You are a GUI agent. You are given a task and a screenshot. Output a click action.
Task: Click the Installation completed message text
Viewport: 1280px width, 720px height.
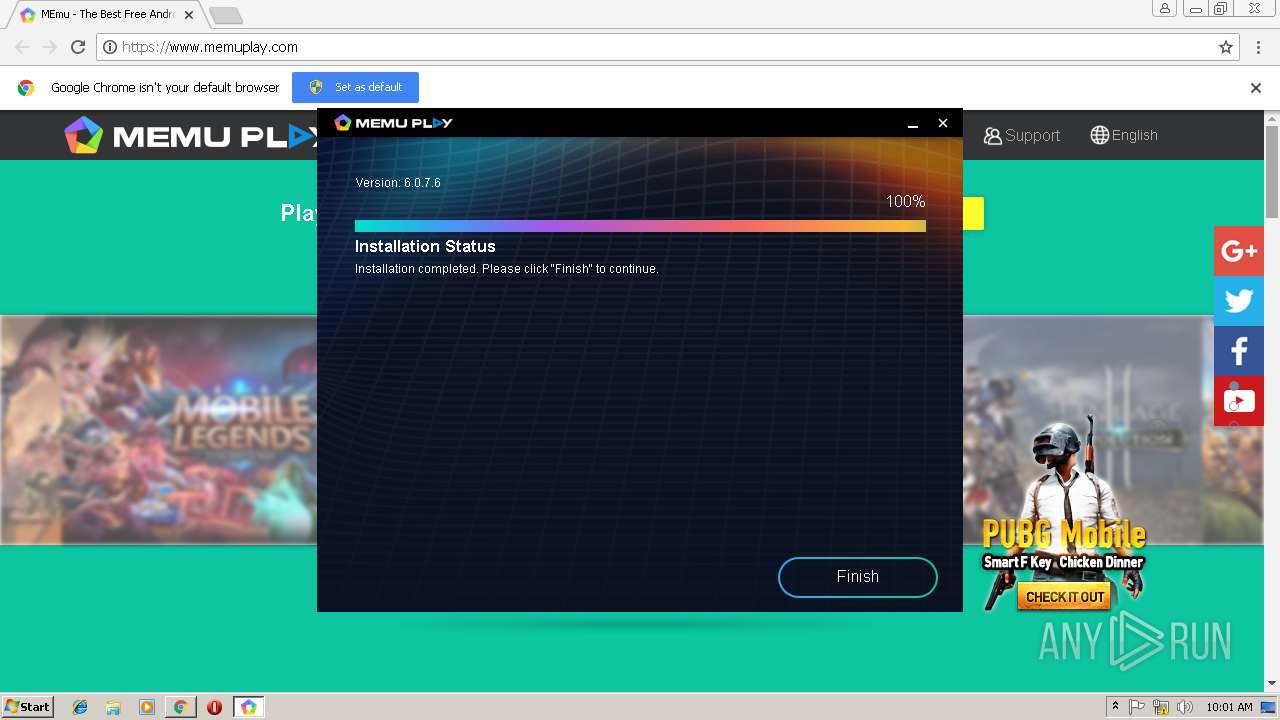(x=507, y=269)
